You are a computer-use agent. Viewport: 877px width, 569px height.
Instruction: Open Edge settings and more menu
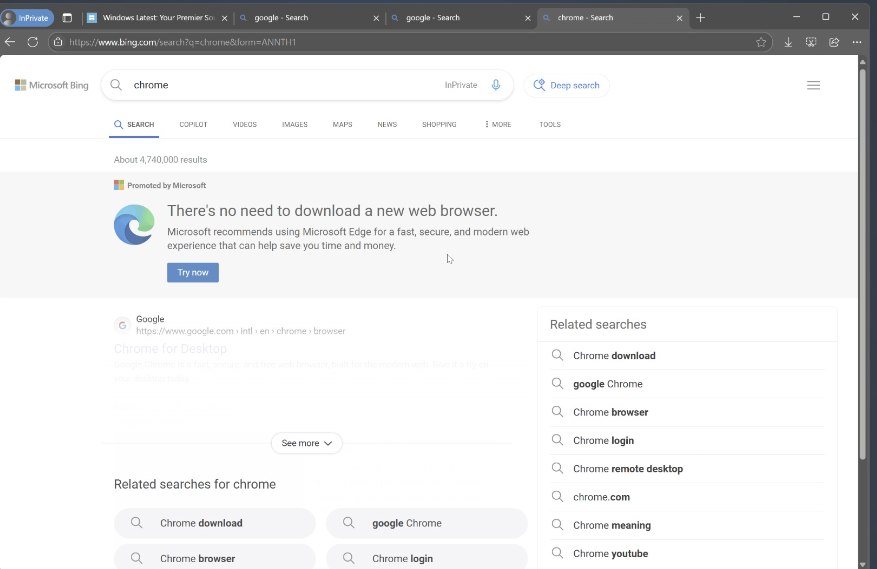coord(857,42)
